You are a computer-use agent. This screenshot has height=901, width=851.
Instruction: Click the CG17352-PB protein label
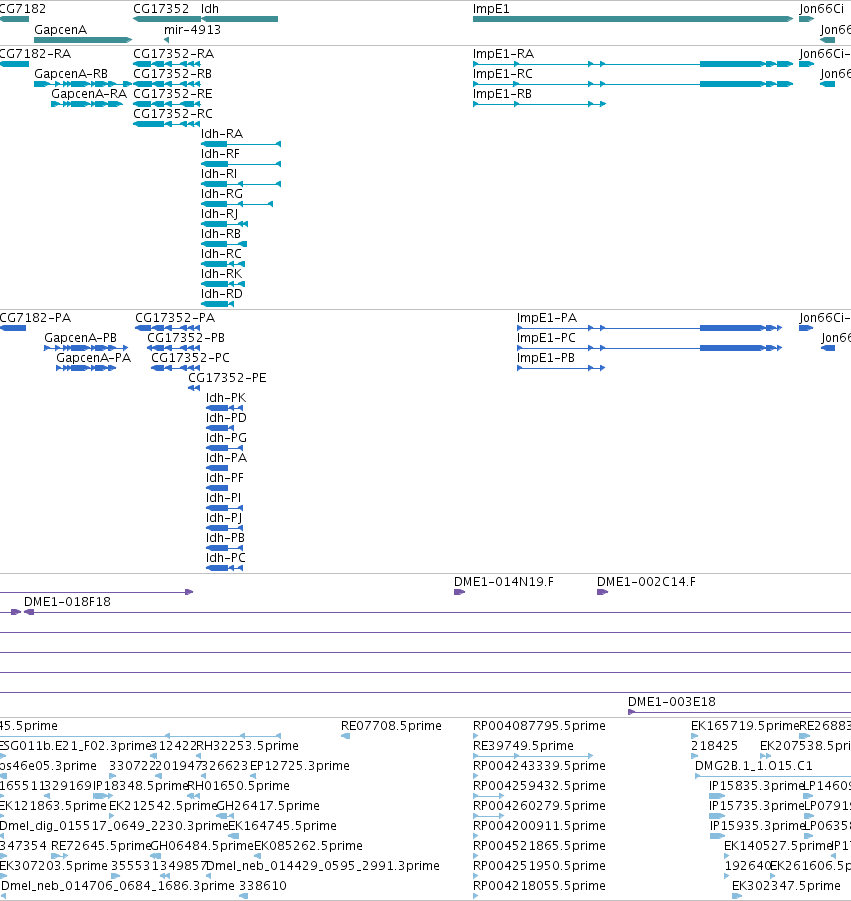click(186, 338)
